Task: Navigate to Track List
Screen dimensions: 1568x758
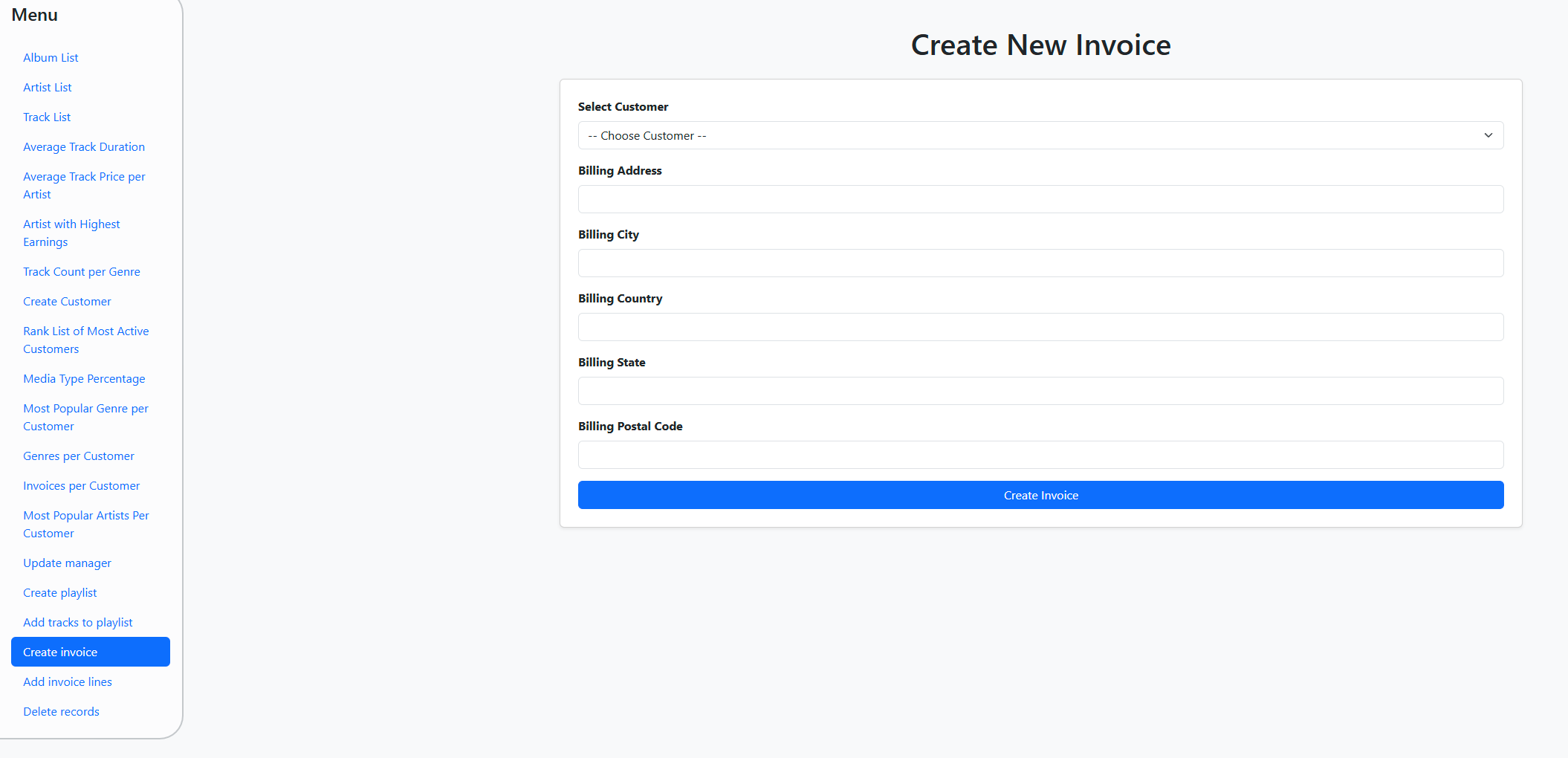Action: [x=47, y=117]
